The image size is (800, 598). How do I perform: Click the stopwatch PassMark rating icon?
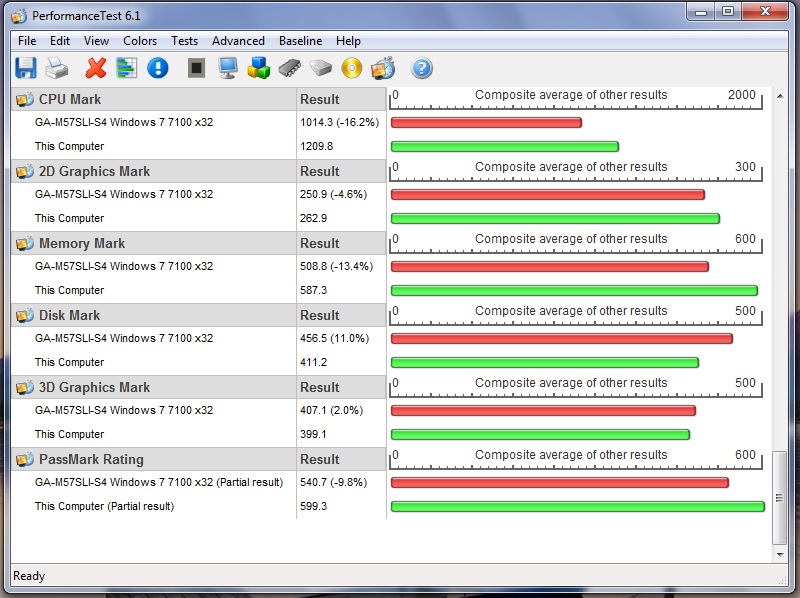tap(383, 68)
